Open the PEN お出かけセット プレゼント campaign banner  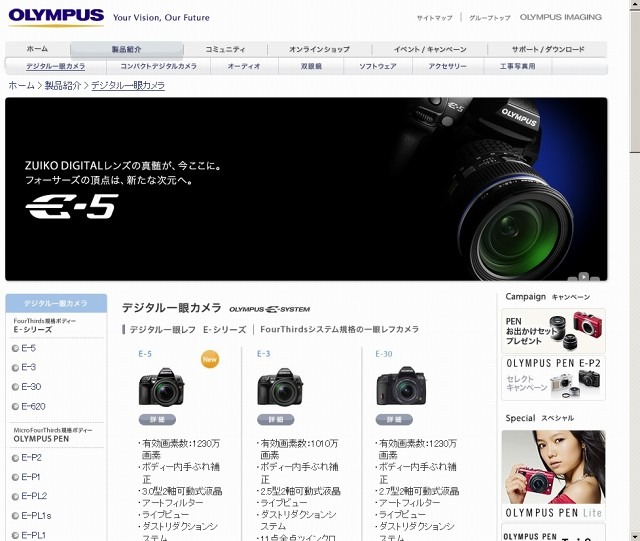tap(553, 331)
